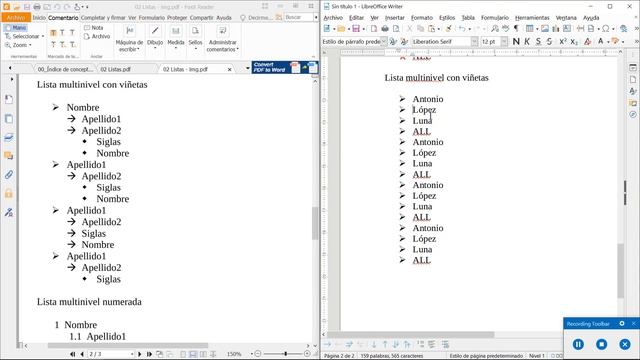Expand Administrar comentarios dropdown

(x=238, y=49)
